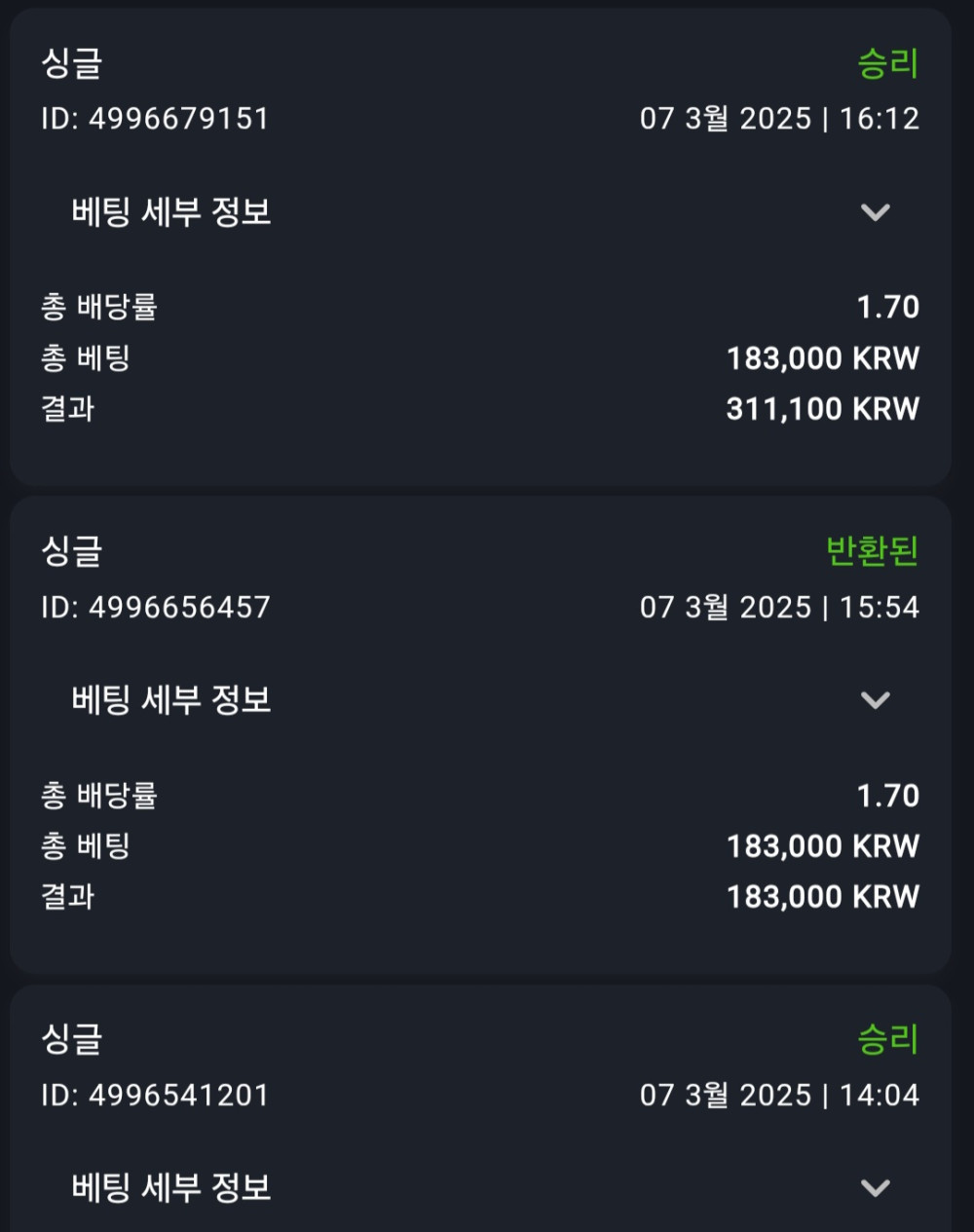Click the timestamp 07 3월 2025 | 14:04
Viewport: 974px width, 1232px height.
click(779, 1096)
